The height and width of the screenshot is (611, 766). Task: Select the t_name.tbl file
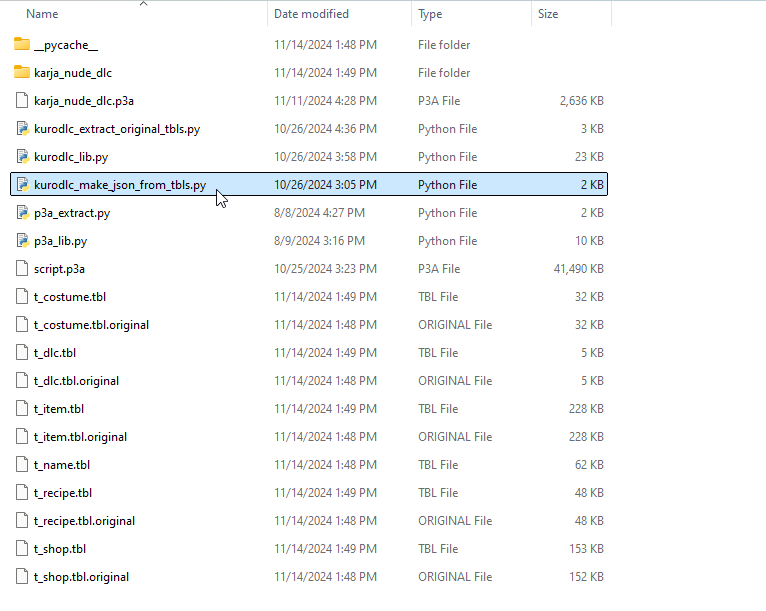point(62,465)
